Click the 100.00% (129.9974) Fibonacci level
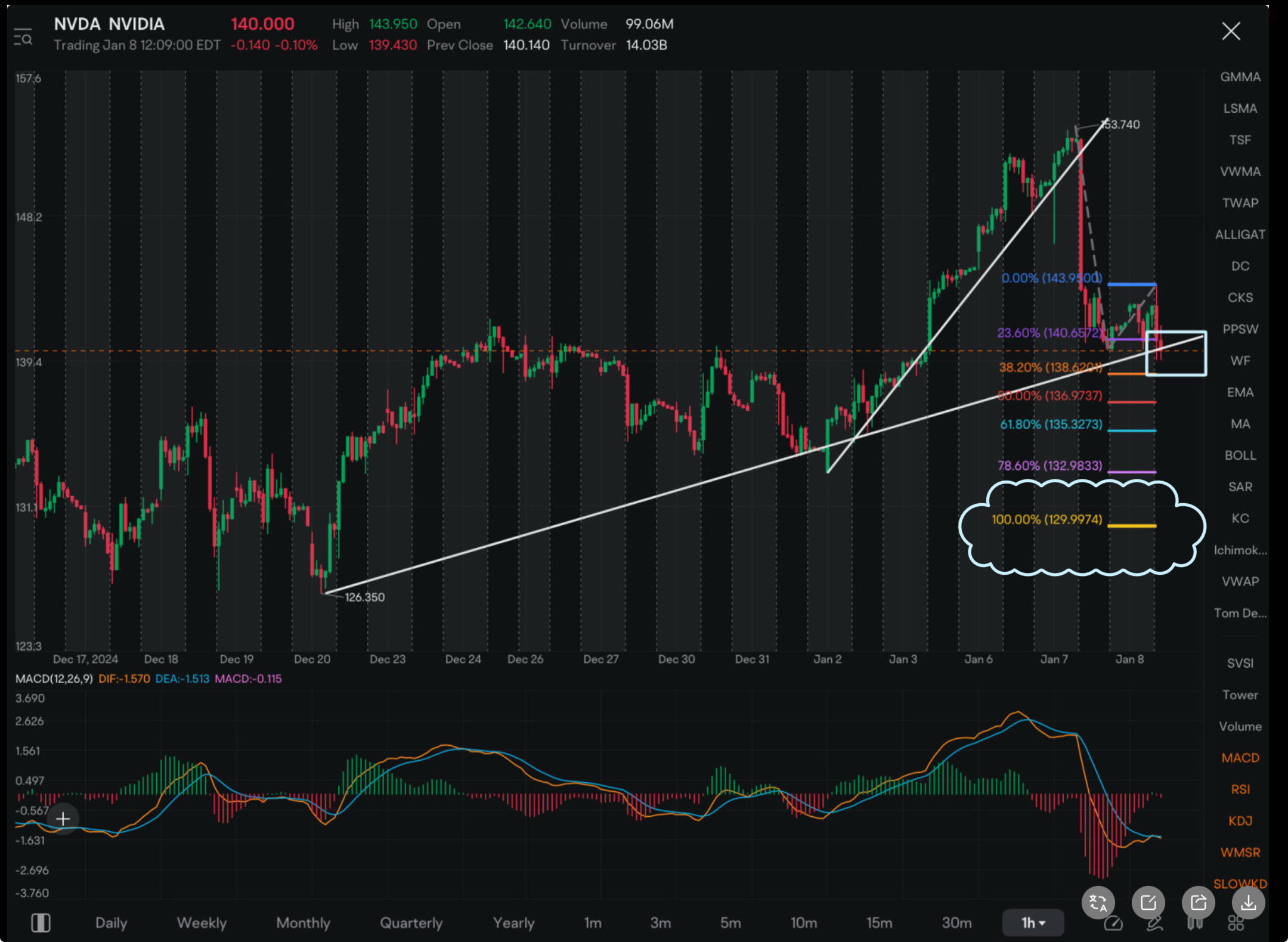Image resolution: width=1288 pixels, height=942 pixels. point(1046,519)
